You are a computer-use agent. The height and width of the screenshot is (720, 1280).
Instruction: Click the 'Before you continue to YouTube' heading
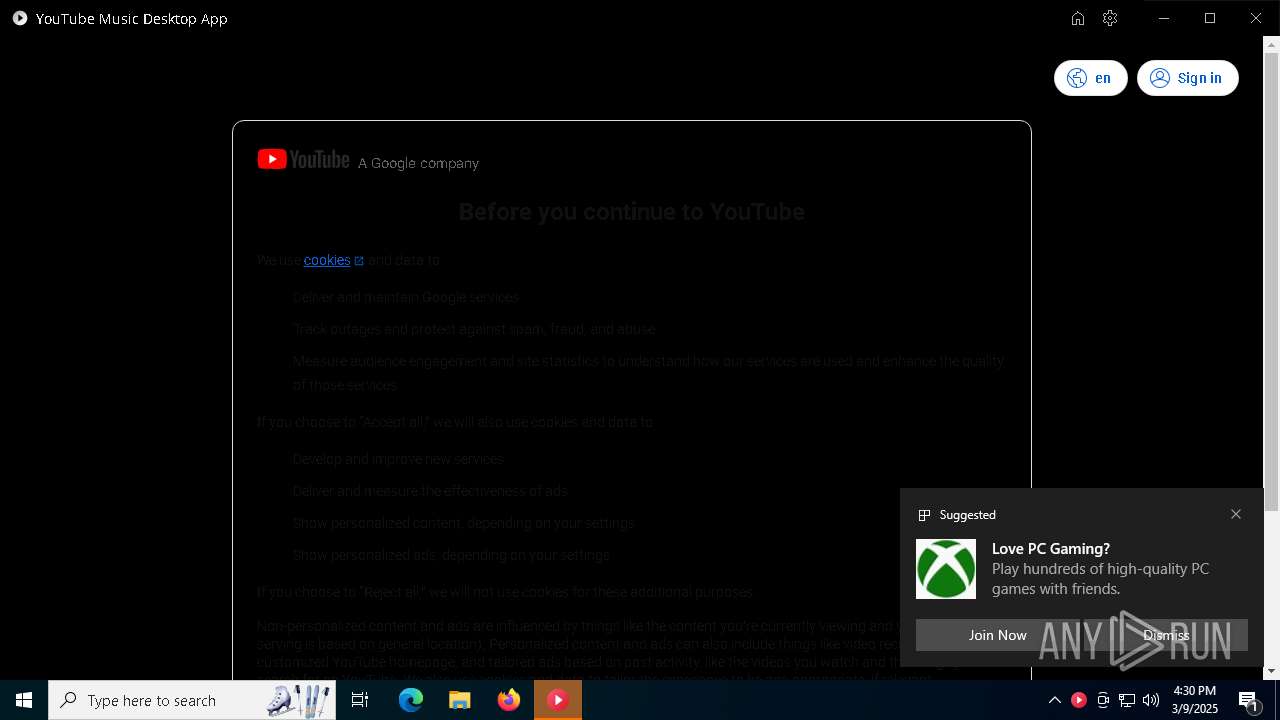coord(632,212)
